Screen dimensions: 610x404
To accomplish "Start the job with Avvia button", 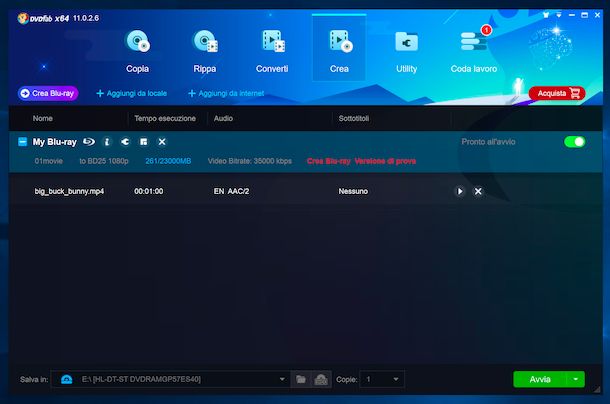I will [540, 379].
